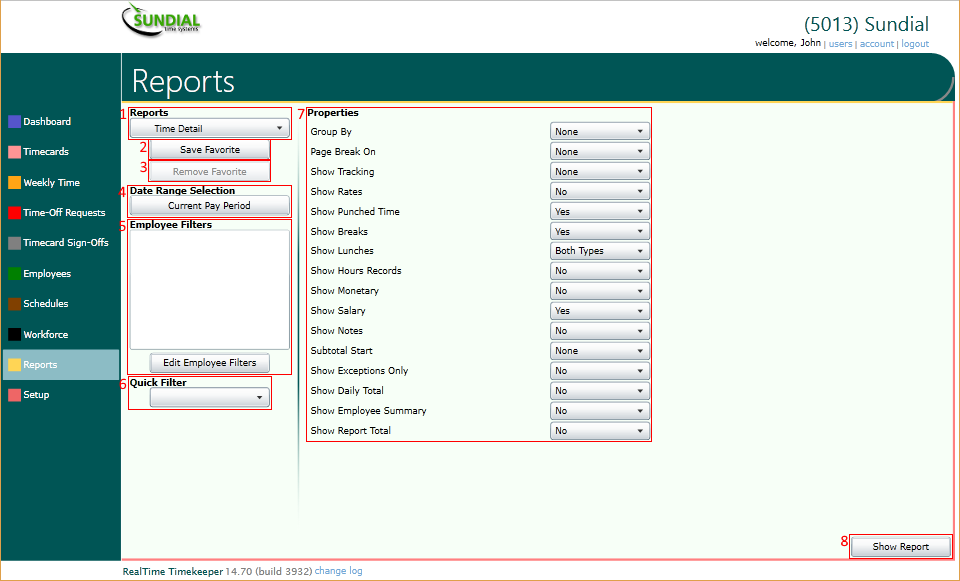Open the change log link
This screenshot has height=581, width=960.
click(339, 571)
